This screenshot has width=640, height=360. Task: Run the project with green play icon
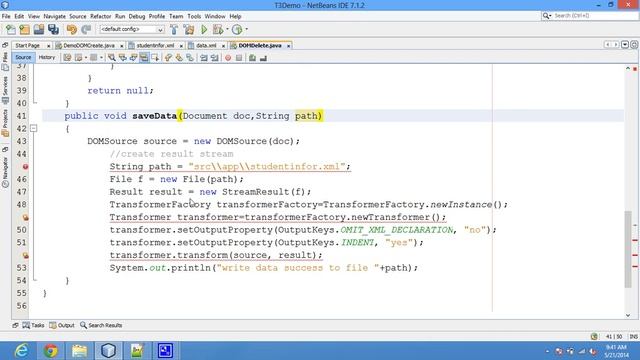(x=204, y=29)
